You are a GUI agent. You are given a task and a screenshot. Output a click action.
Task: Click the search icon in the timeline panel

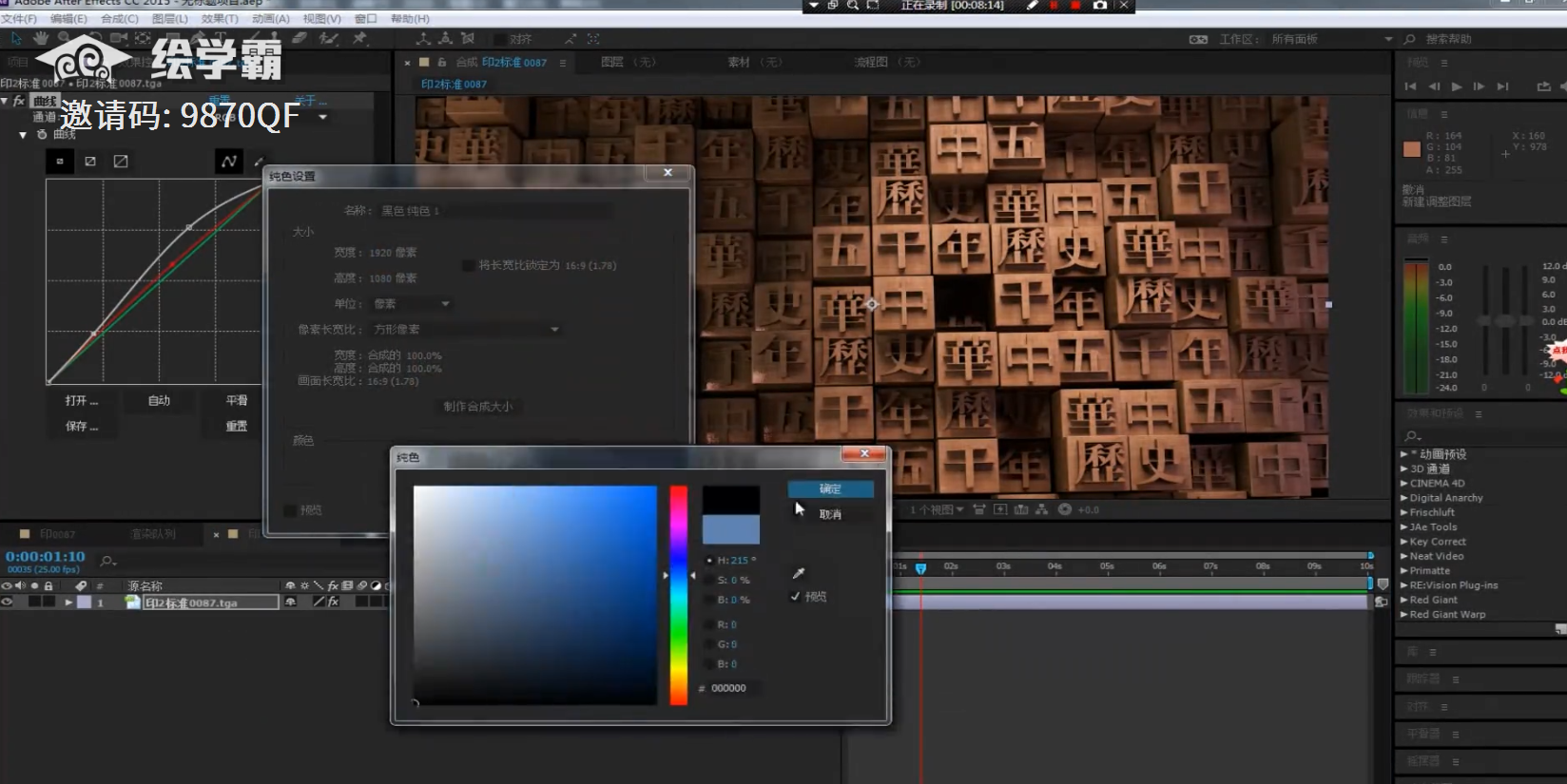(x=107, y=561)
